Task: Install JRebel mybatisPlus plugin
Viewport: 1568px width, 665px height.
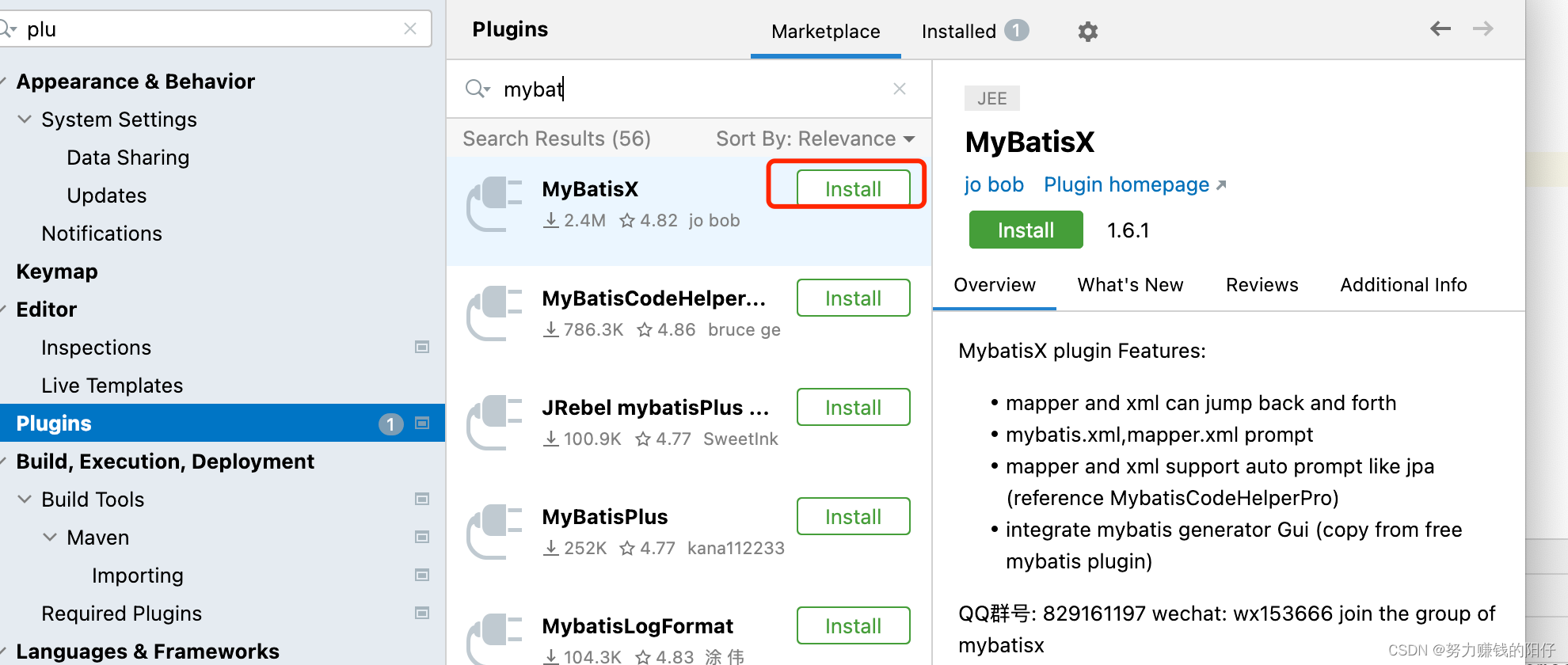Action: (853, 407)
